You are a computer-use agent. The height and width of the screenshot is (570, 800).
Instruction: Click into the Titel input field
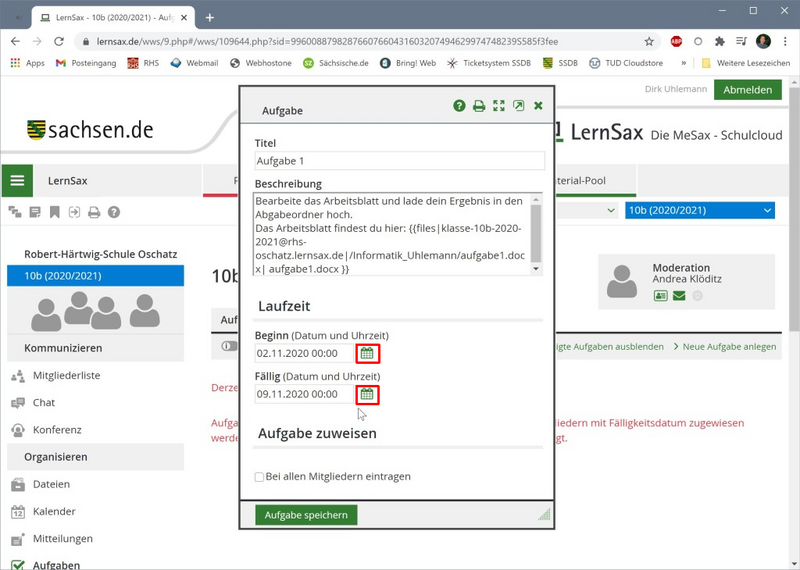pos(399,161)
